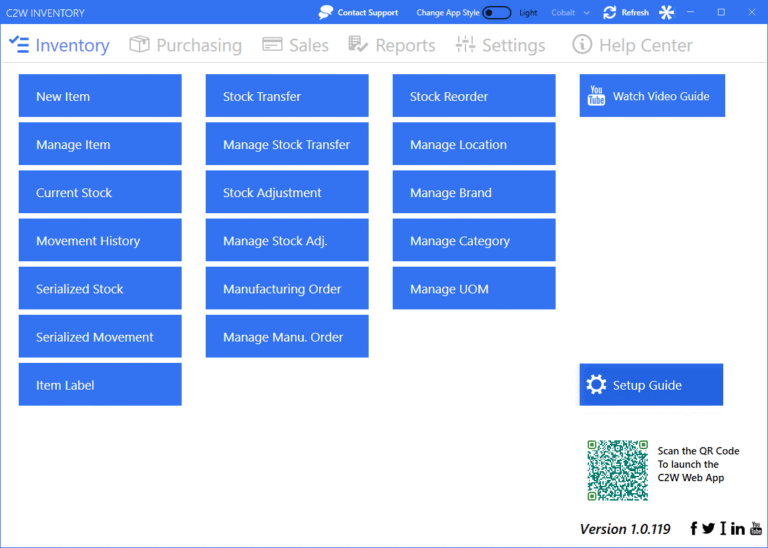Click the asterisk icon in title bar
The height and width of the screenshot is (548, 768).
[x=666, y=13]
